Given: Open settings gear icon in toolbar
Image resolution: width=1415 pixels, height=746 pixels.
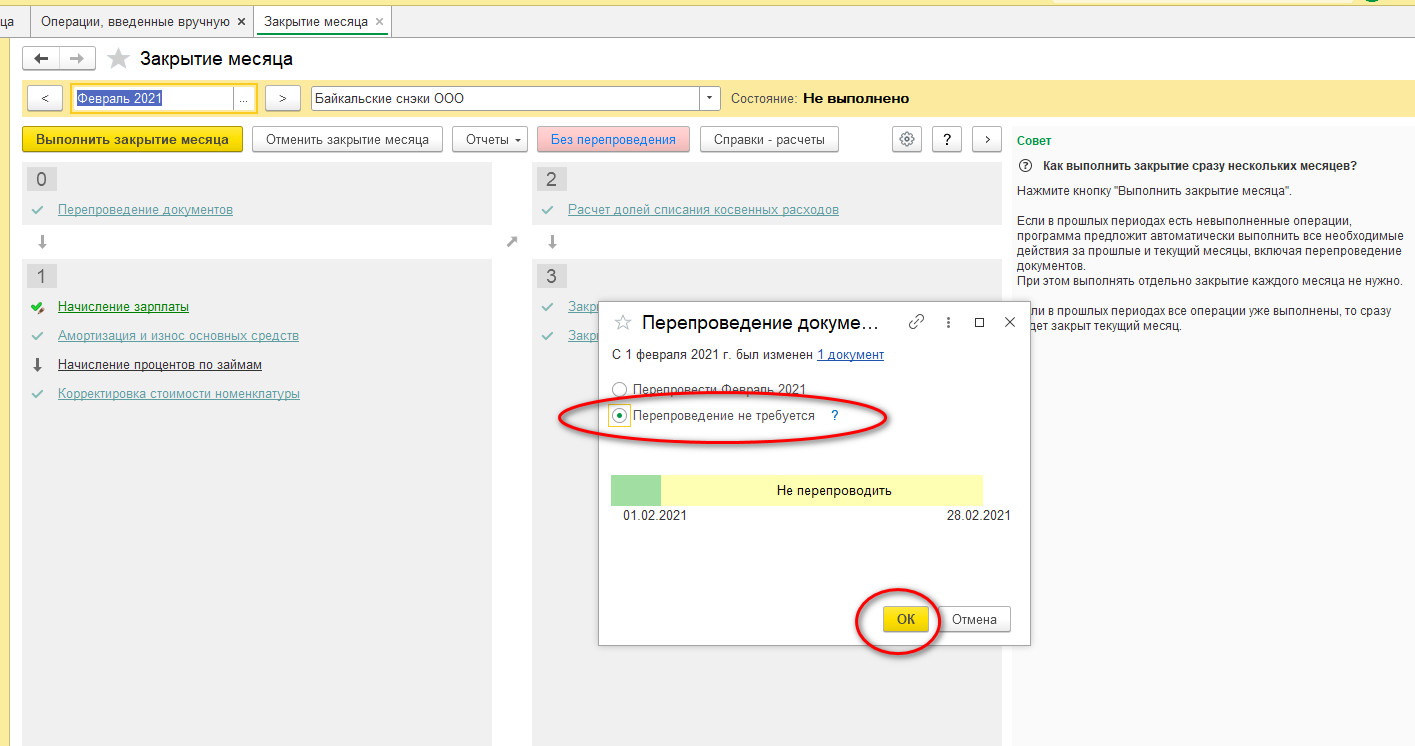Looking at the screenshot, I should 907,139.
